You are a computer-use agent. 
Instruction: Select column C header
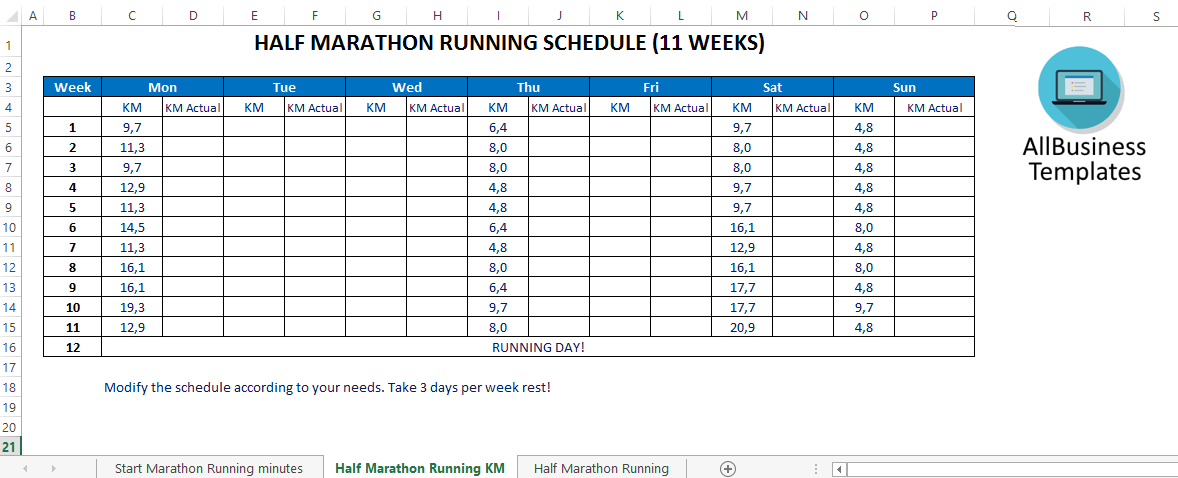pos(132,17)
